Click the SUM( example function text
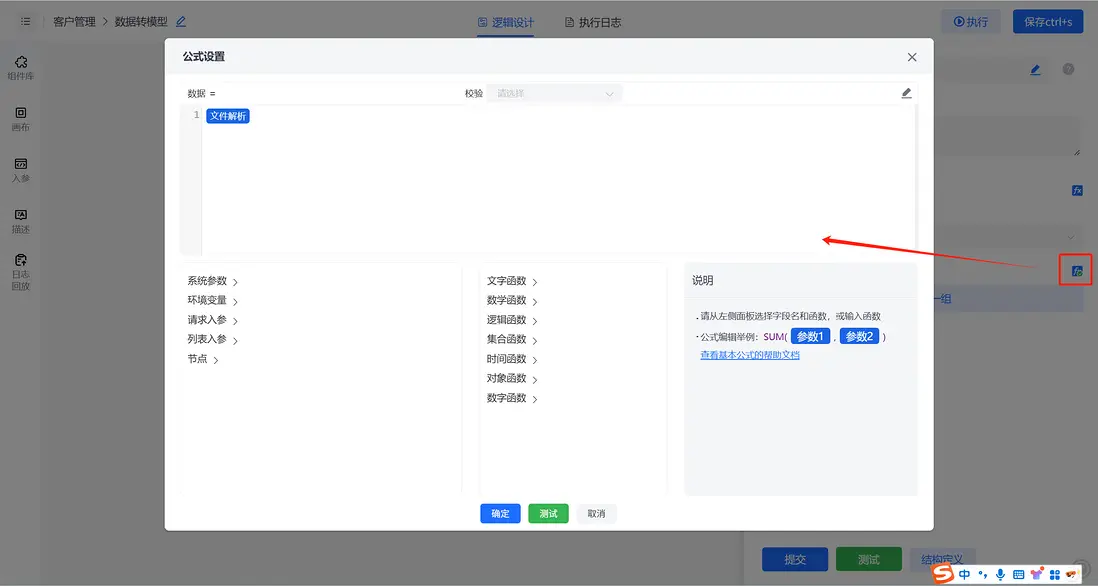The width and height of the screenshot is (1098, 586). tap(775, 337)
